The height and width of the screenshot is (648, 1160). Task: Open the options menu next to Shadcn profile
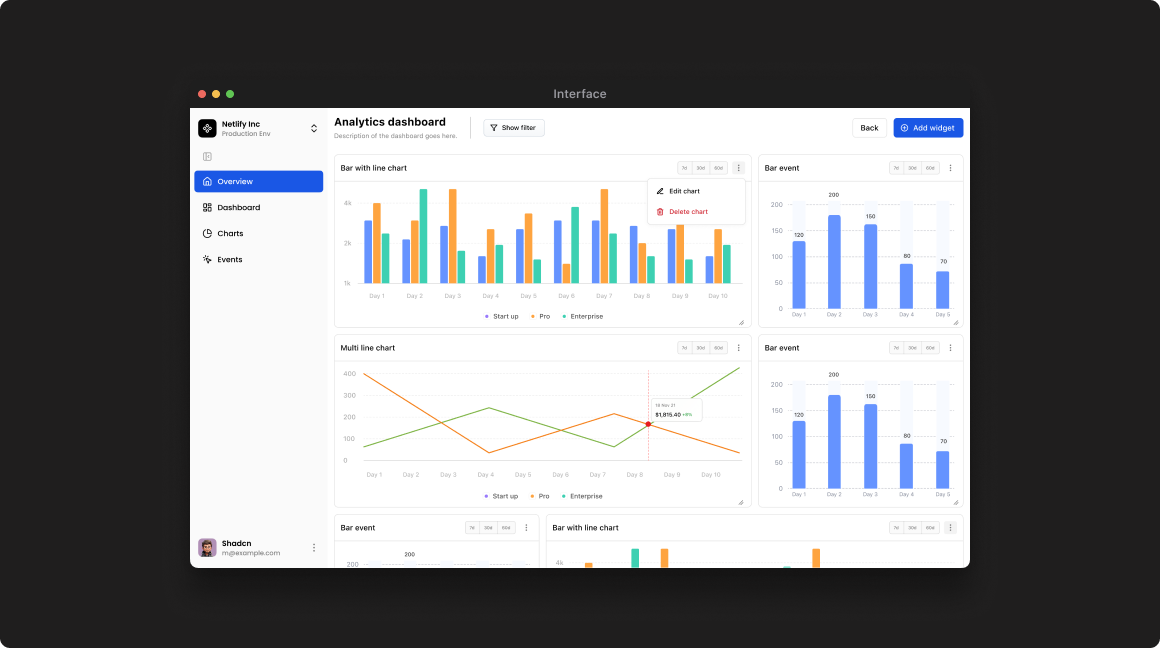tap(314, 547)
